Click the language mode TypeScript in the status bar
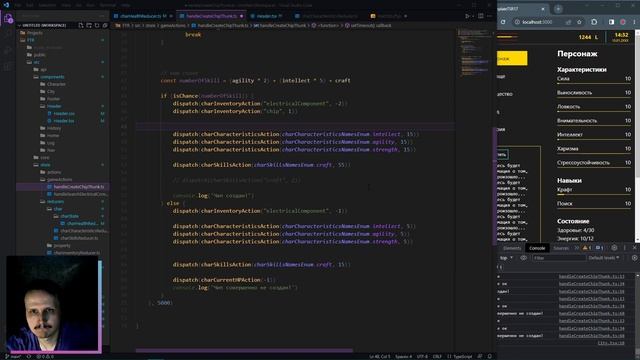The image size is (640, 360). (x=462, y=356)
